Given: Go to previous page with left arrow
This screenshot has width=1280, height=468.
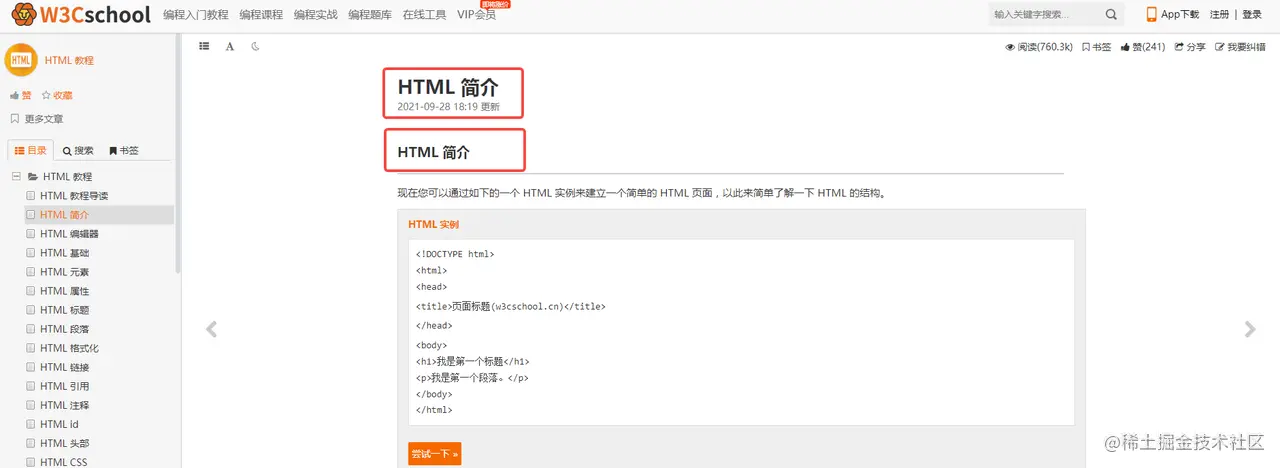Looking at the screenshot, I should coord(211,329).
